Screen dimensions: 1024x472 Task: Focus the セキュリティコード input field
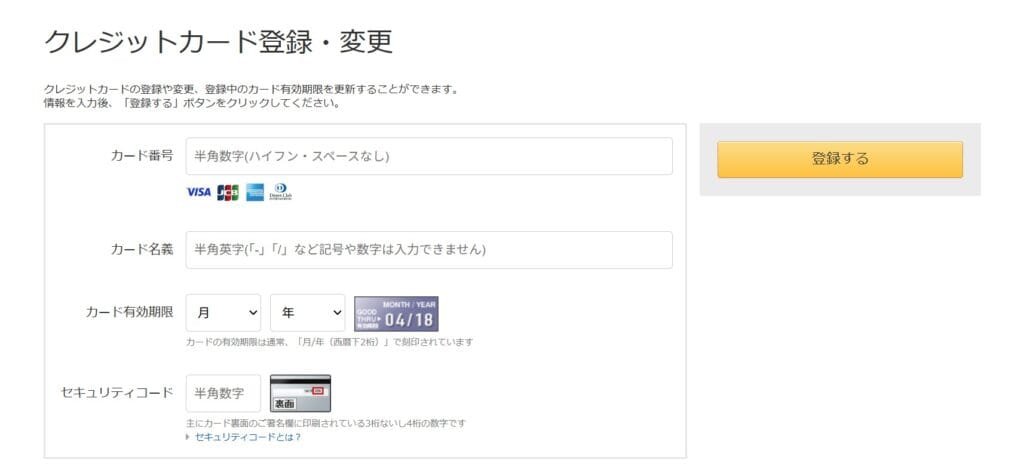point(223,393)
